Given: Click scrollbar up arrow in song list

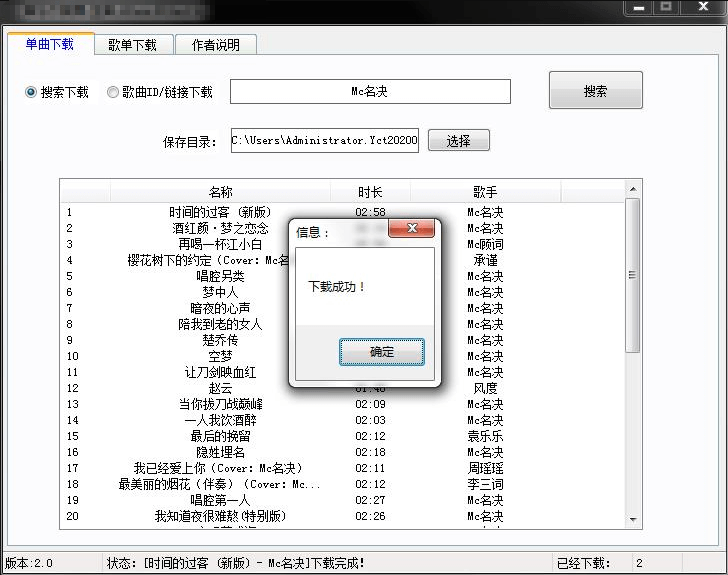Looking at the screenshot, I should click(632, 189).
